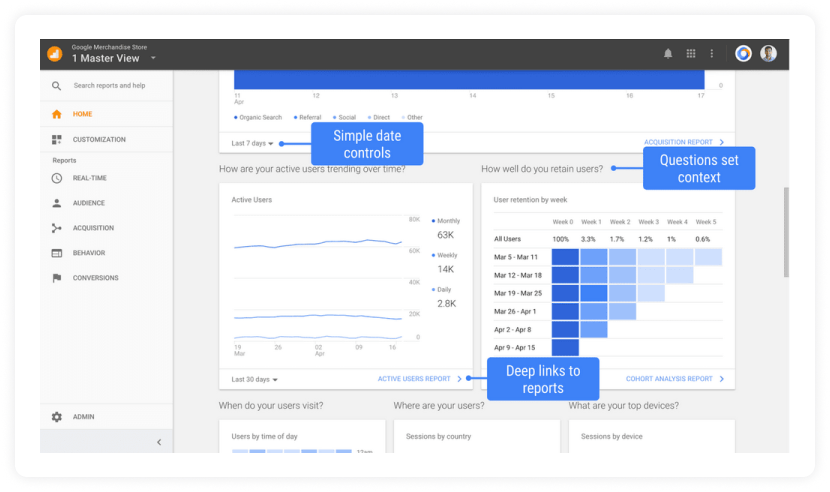
Task: Click the Conversions flag icon
Action: pyautogui.click(x=57, y=278)
